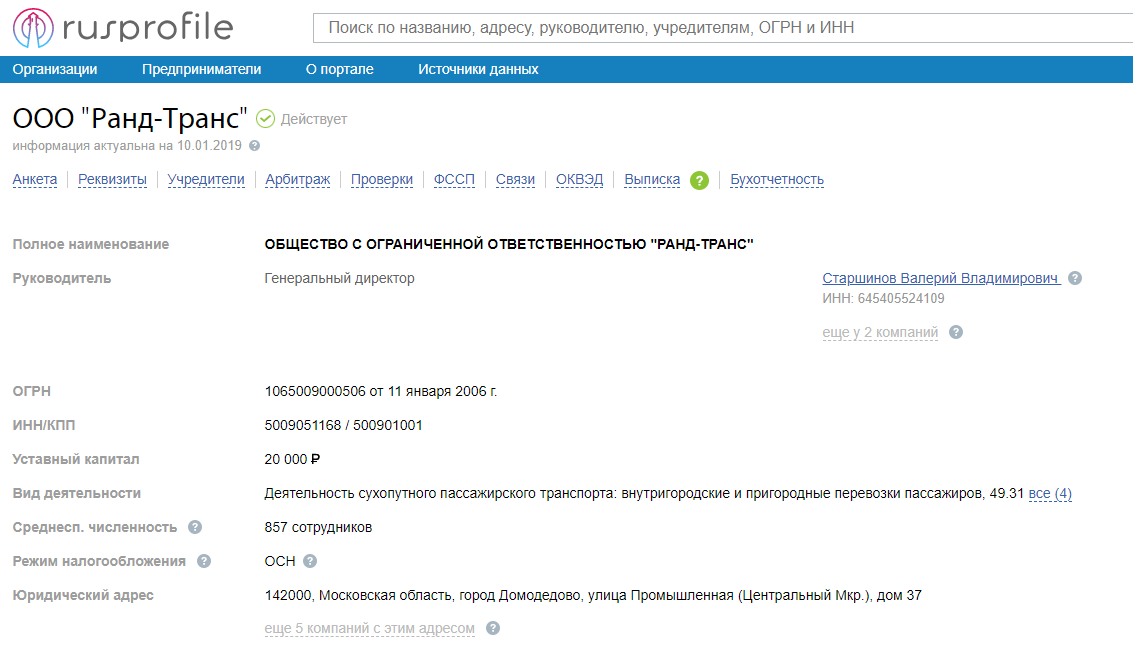Open help icon next to actualization date

click(x=254, y=146)
